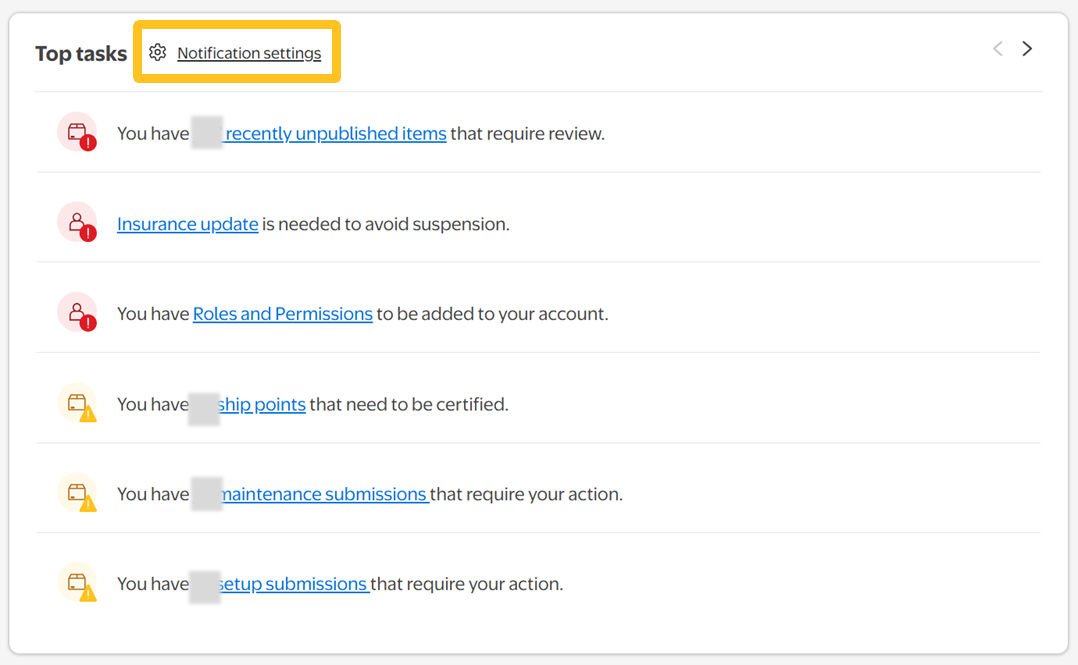Open the ship points link
Image resolution: width=1078 pixels, height=665 pixels.
point(262,404)
